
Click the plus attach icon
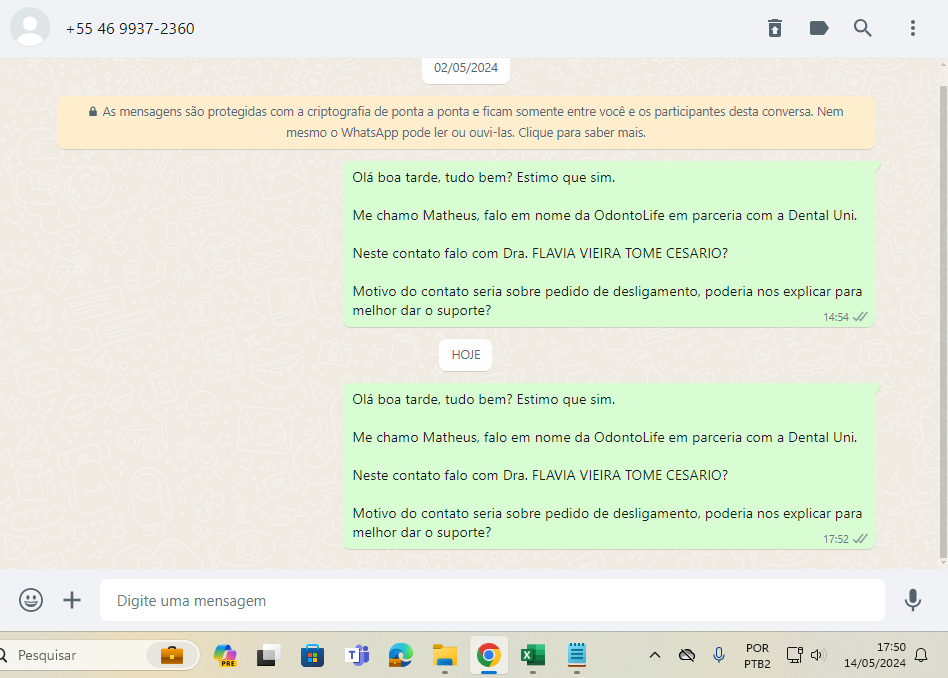coord(72,600)
